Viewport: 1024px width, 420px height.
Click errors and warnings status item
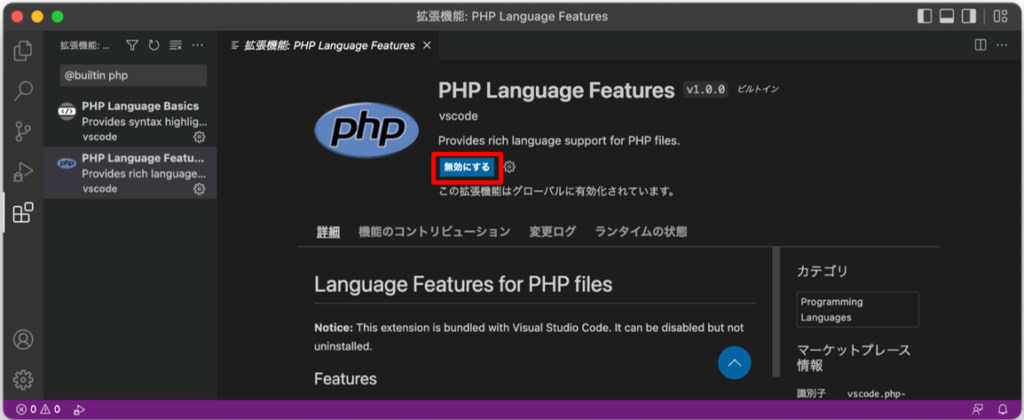(38, 410)
